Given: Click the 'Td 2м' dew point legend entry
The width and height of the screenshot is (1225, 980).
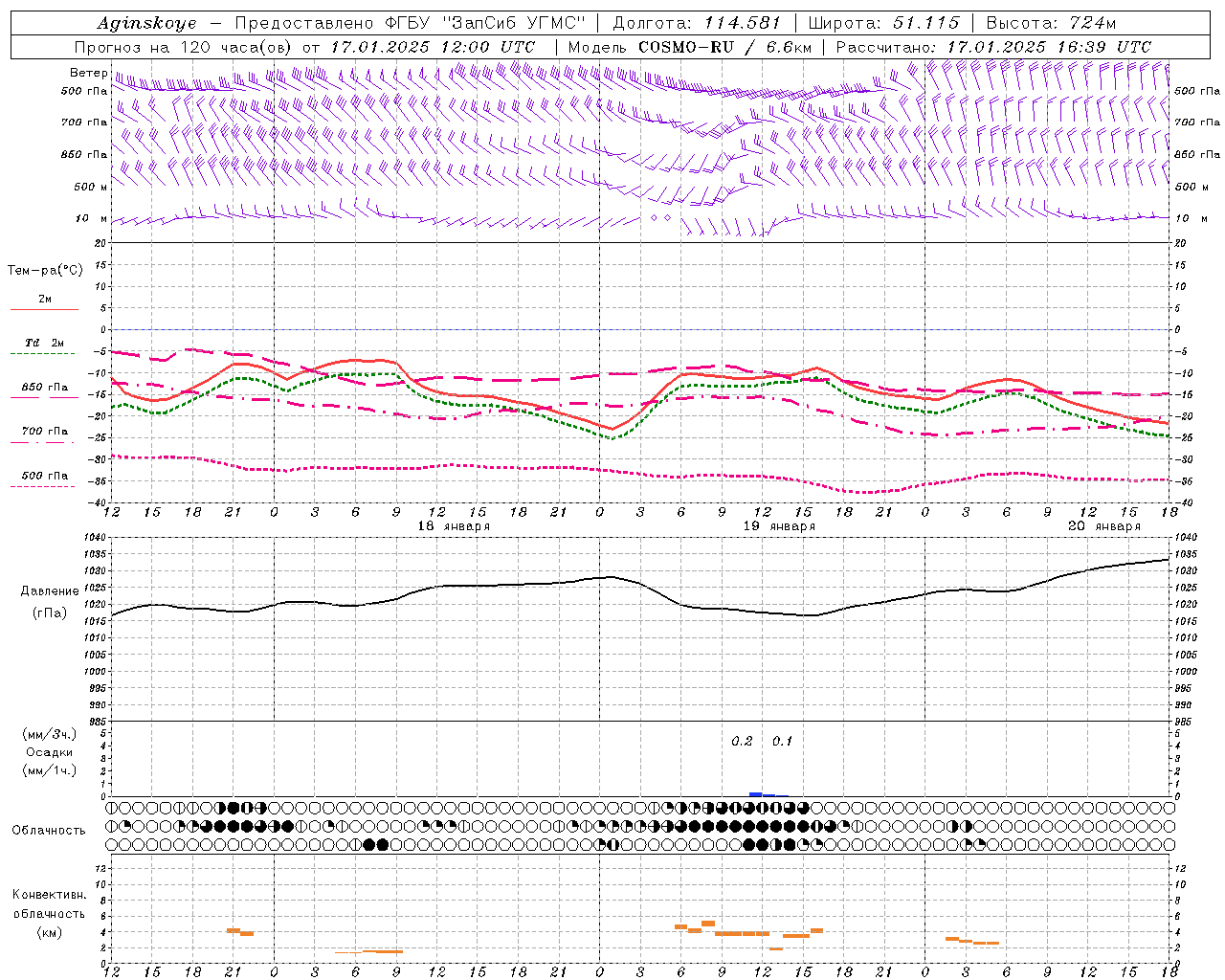Looking at the screenshot, I should coord(44,343).
